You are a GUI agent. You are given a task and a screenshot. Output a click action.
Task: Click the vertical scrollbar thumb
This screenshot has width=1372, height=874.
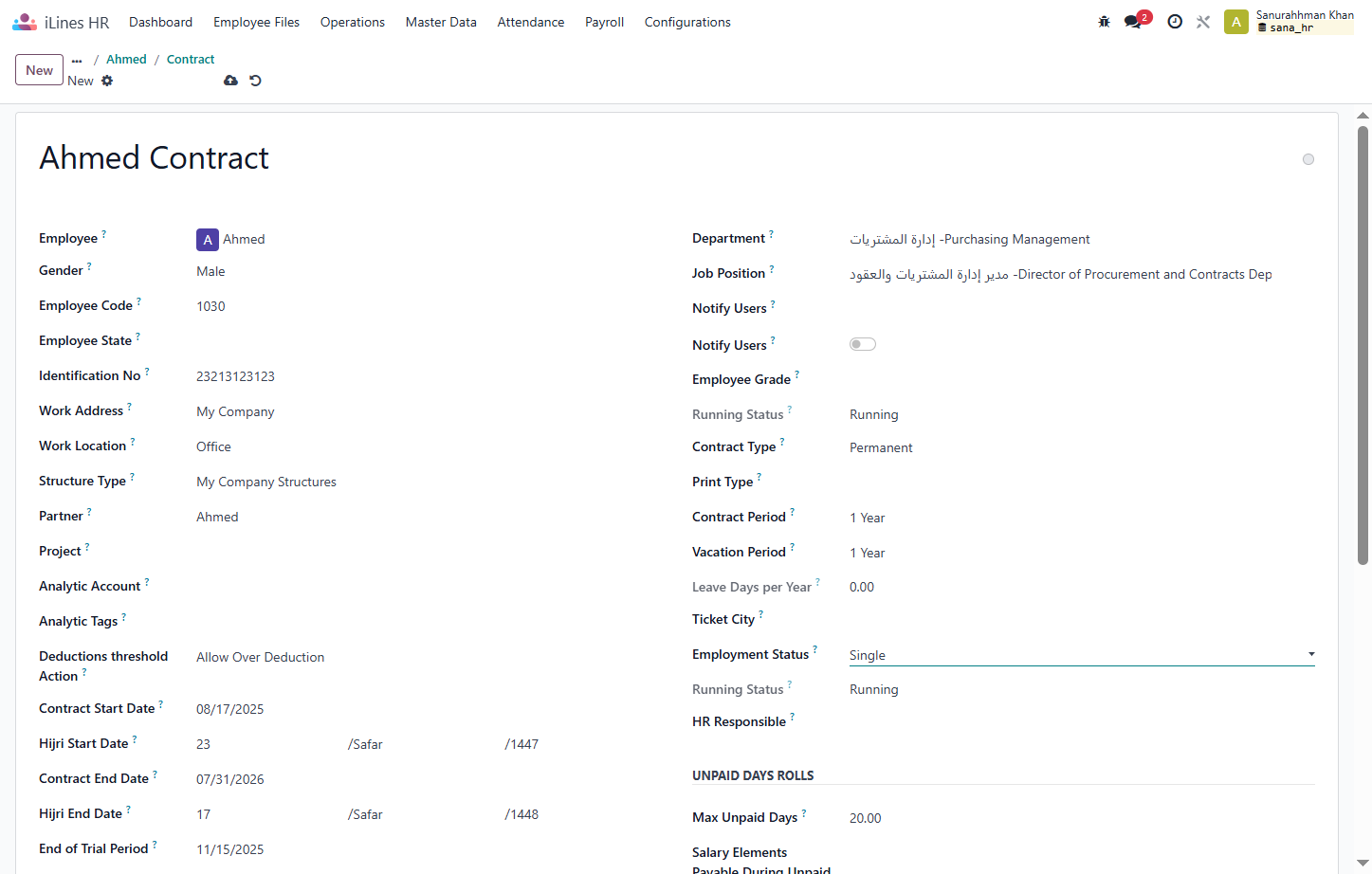(1363, 345)
